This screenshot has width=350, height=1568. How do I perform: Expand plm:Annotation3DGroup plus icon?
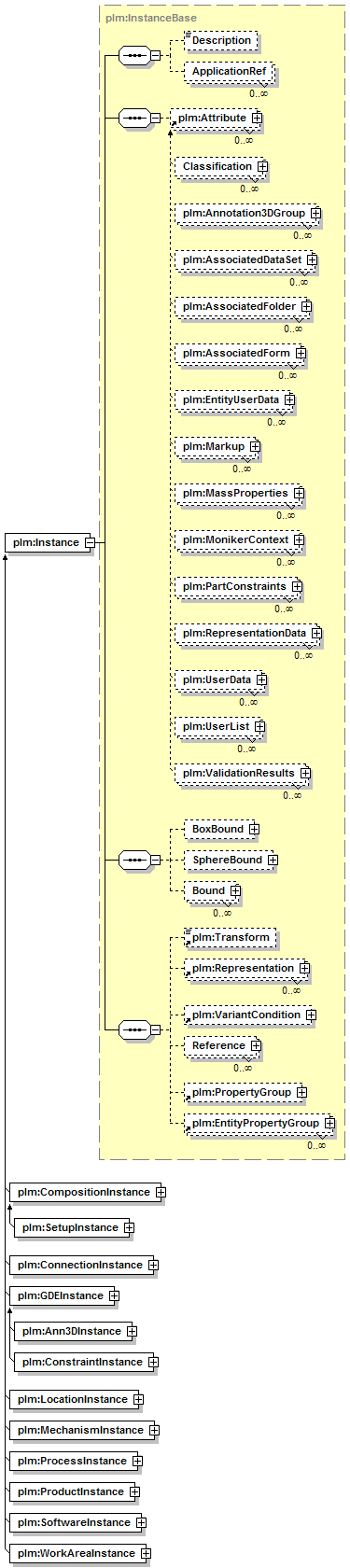(315, 214)
